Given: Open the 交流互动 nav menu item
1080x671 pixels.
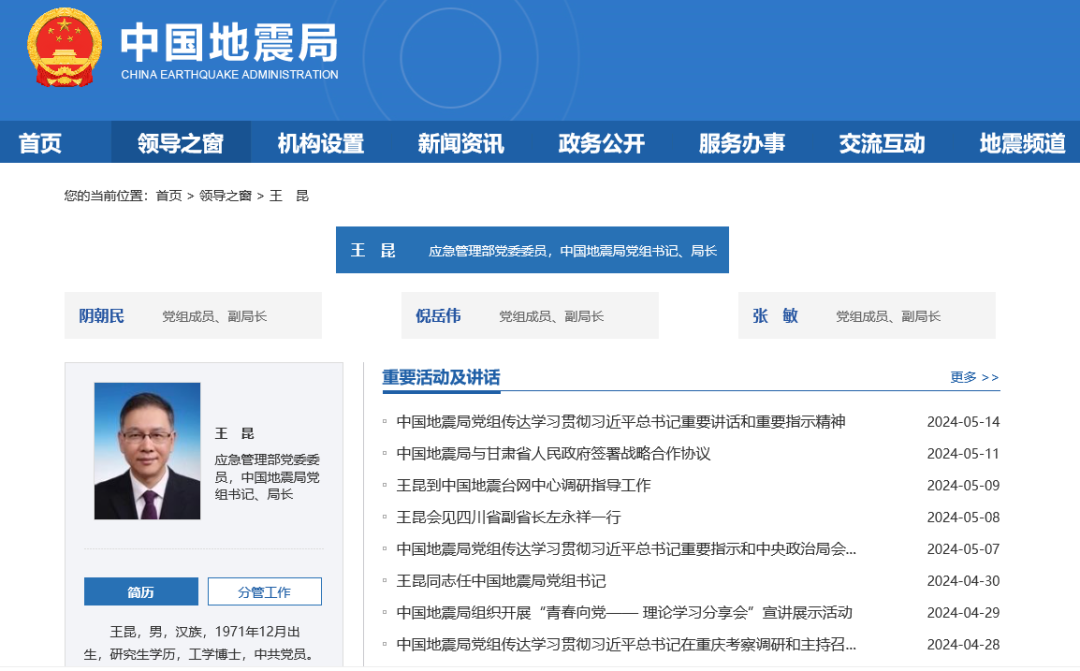Looking at the screenshot, I should click(x=882, y=143).
